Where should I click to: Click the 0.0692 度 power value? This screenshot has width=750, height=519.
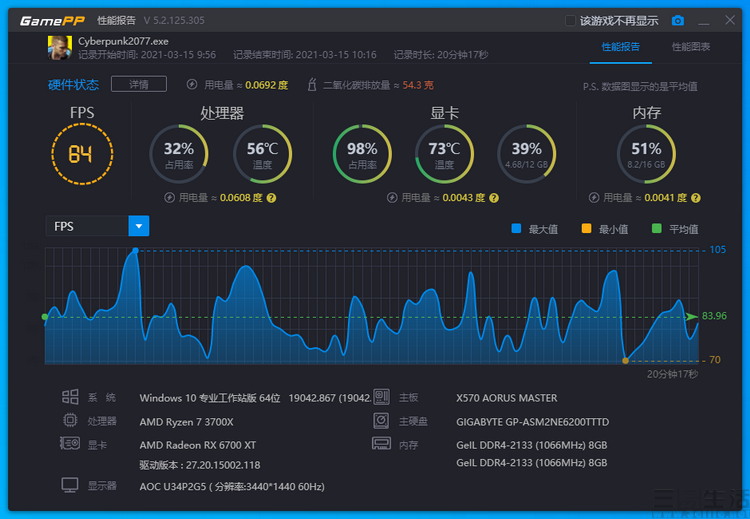pos(266,85)
